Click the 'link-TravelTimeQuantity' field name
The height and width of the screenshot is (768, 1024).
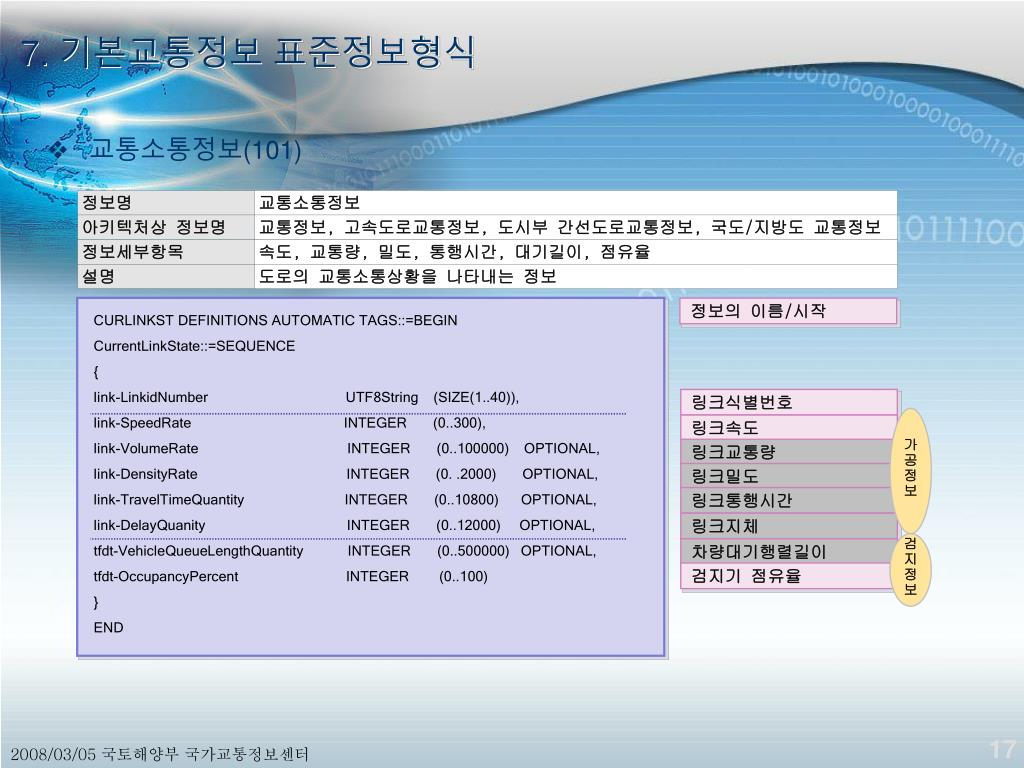pos(168,500)
